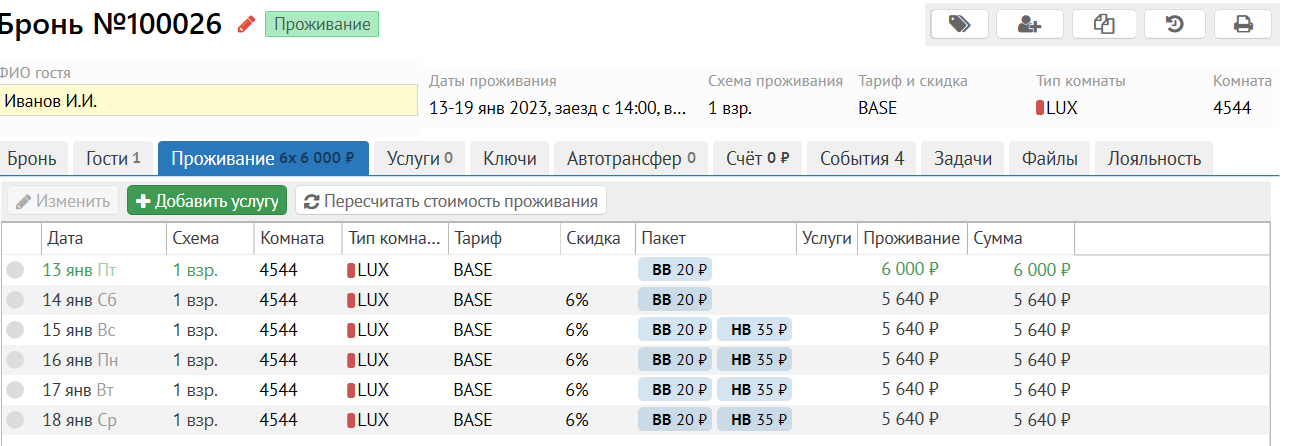Open the tags icon button

(959, 24)
